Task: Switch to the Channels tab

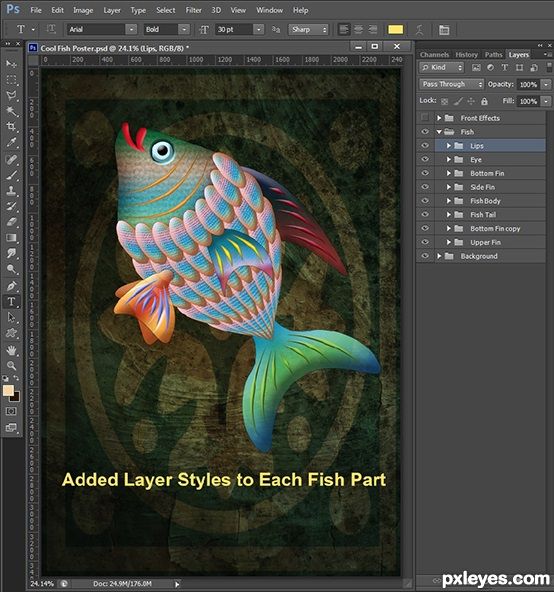Action: click(434, 55)
